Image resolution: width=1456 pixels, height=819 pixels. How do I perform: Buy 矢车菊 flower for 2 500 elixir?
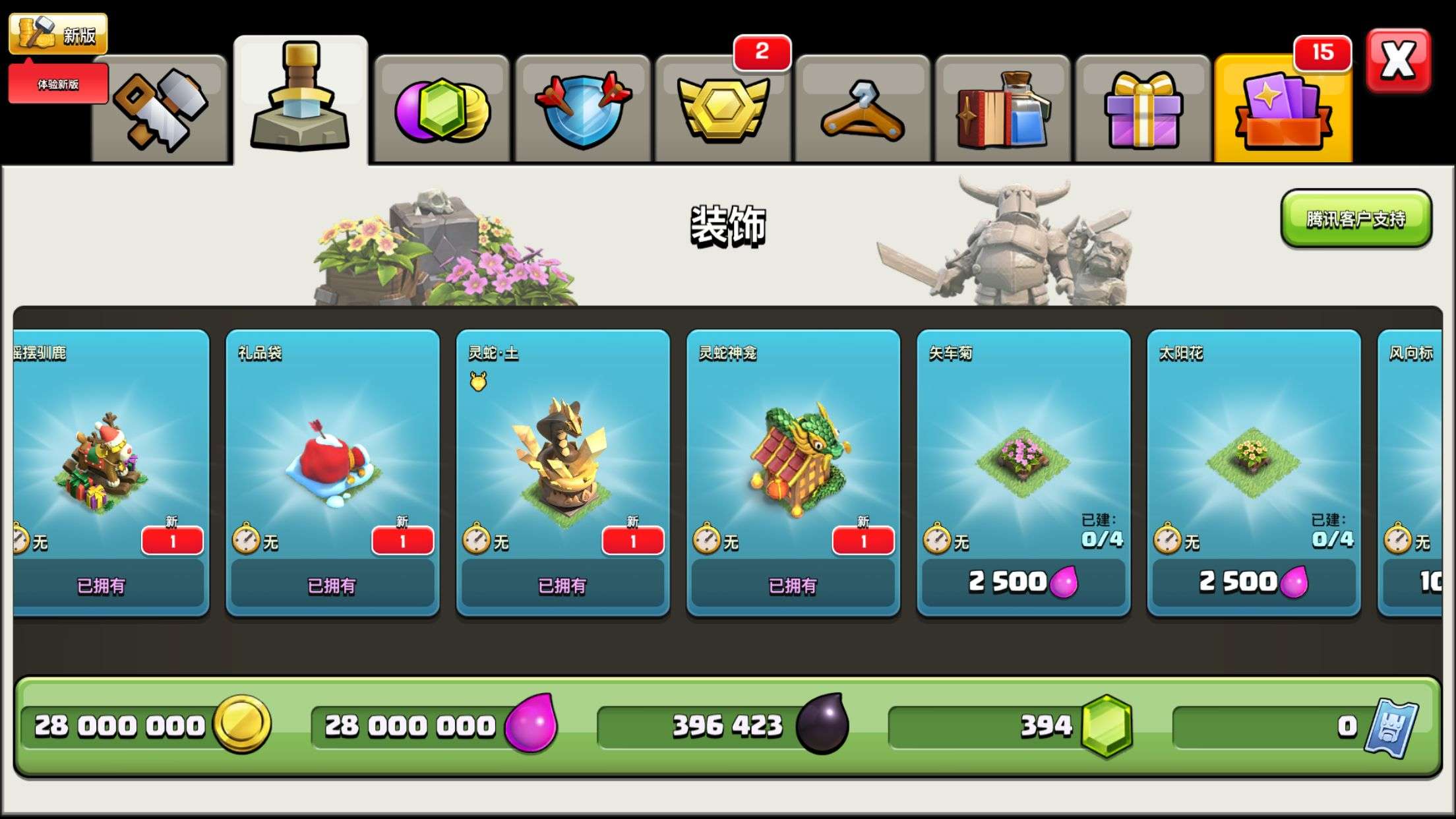(x=1023, y=582)
